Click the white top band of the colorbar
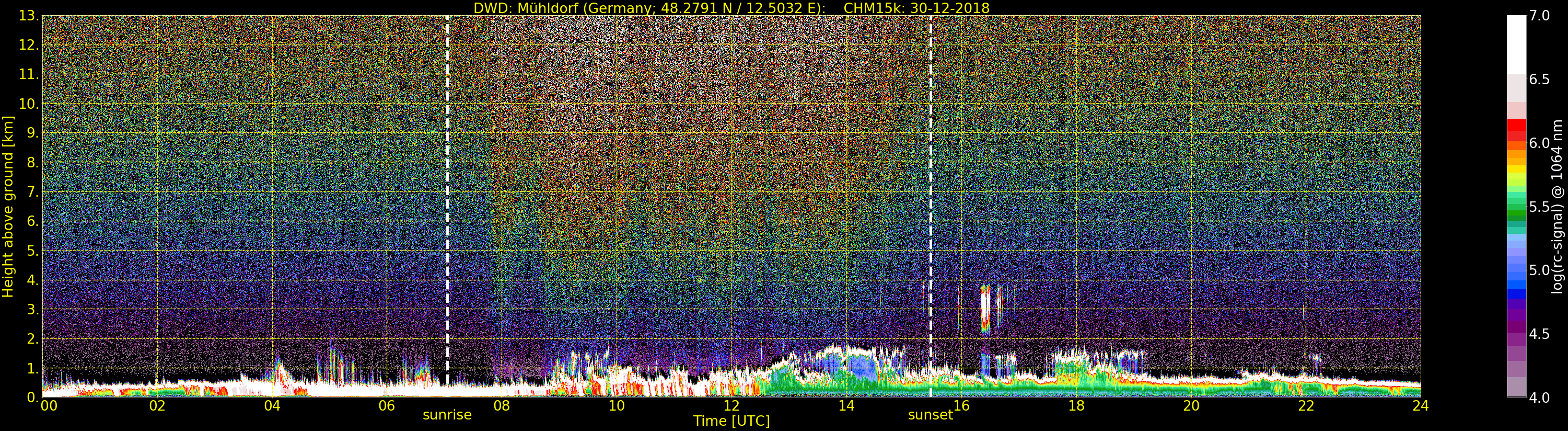This screenshot has height=431, width=1568. click(1516, 44)
